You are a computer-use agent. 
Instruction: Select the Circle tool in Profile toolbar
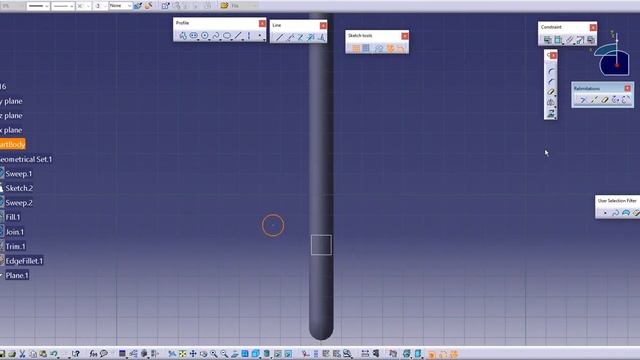205,36
